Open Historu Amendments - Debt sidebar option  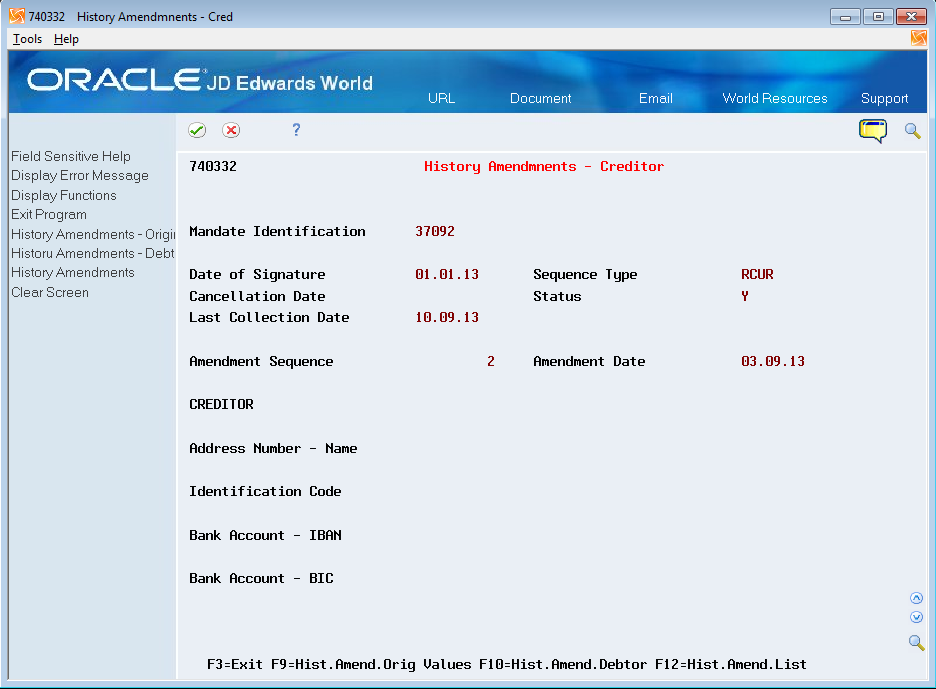click(x=93, y=253)
